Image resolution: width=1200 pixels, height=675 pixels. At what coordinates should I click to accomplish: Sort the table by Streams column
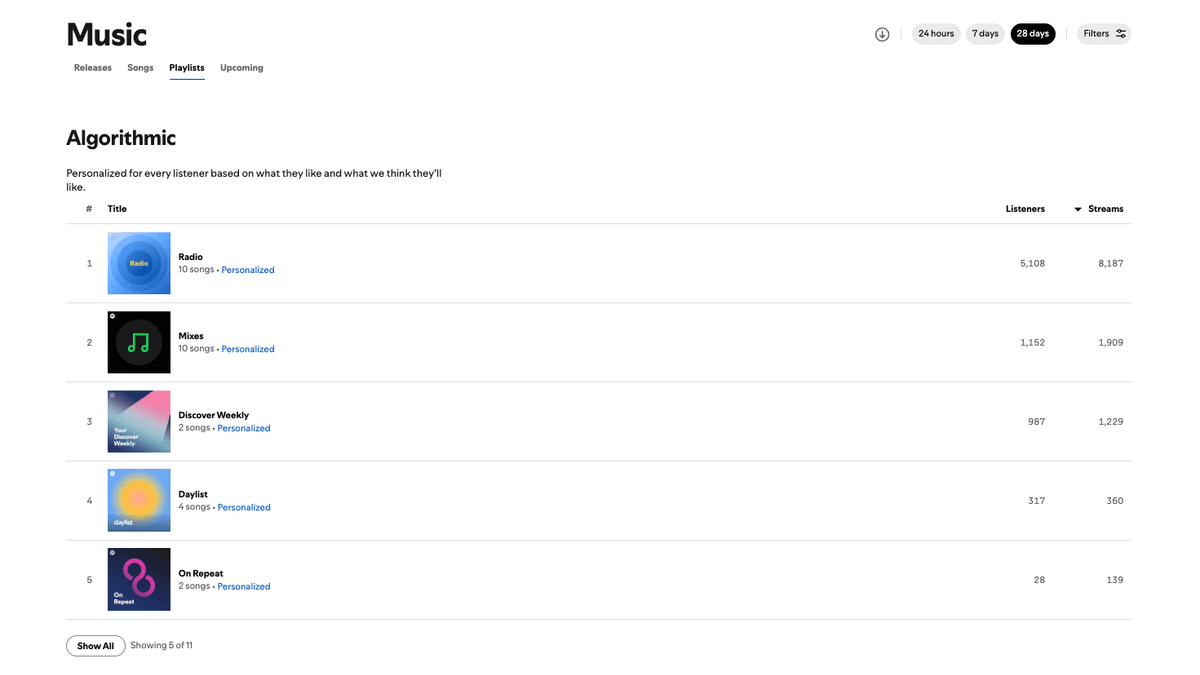tap(1099, 209)
